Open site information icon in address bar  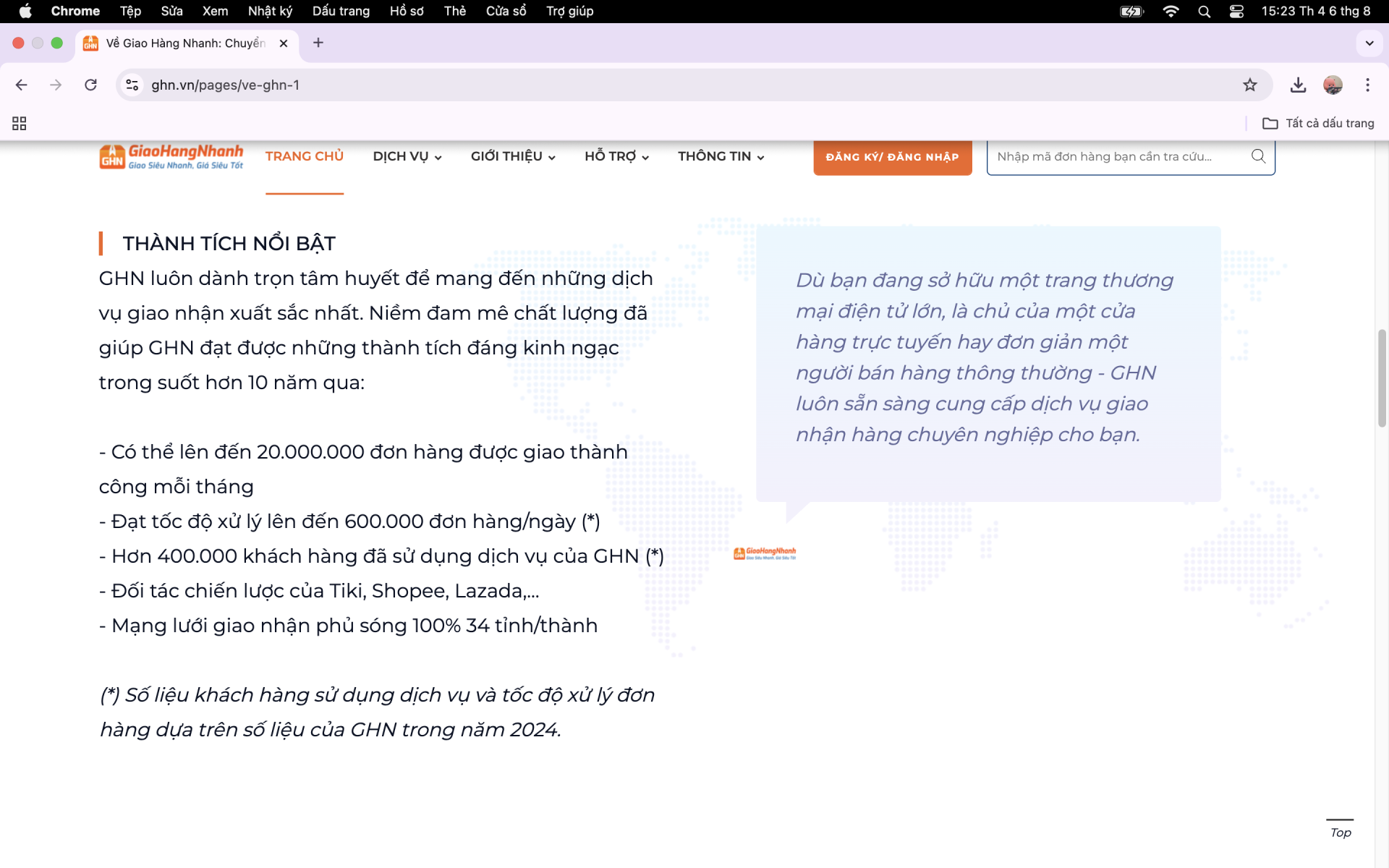click(x=132, y=85)
